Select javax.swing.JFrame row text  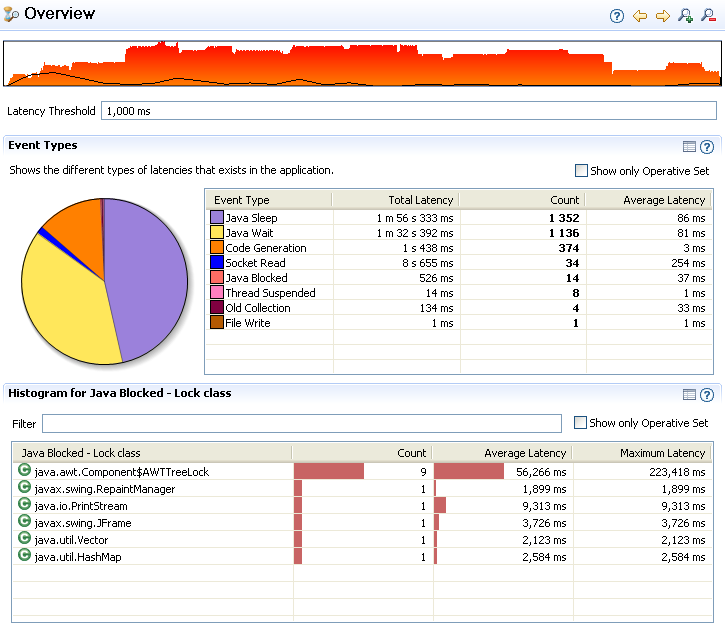point(83,523)
